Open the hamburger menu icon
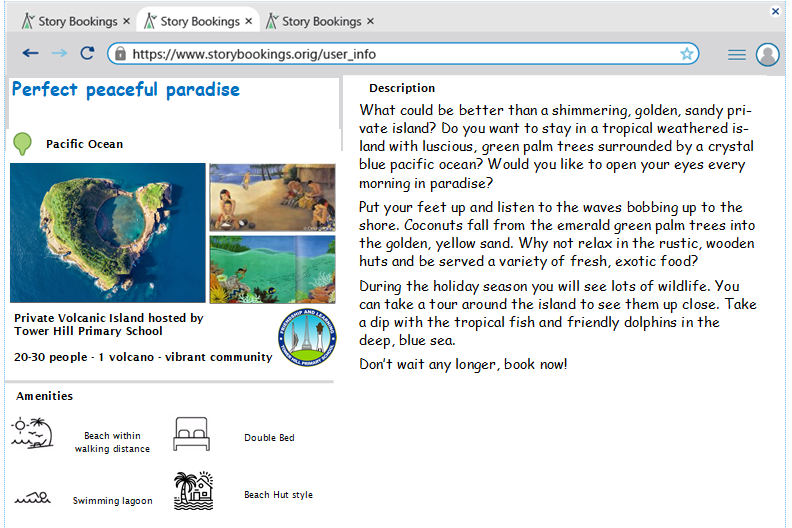The image size is (792, 528). (x=737, y=54)
